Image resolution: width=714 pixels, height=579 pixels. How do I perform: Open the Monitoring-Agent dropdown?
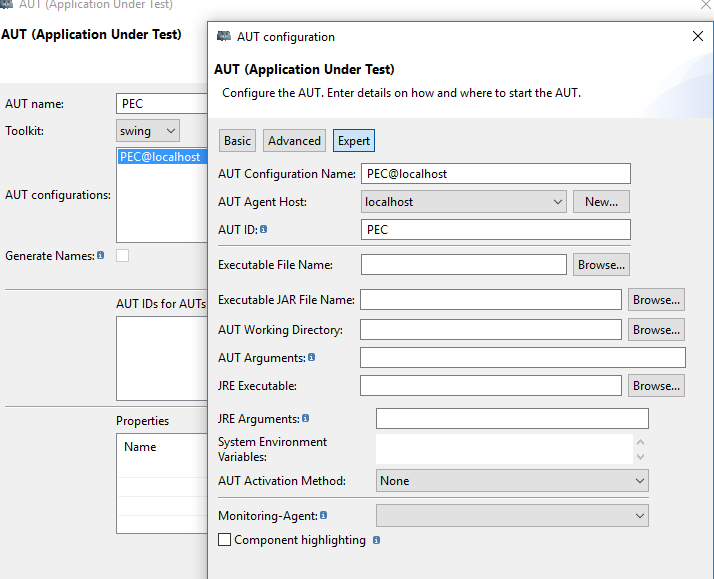512,516
